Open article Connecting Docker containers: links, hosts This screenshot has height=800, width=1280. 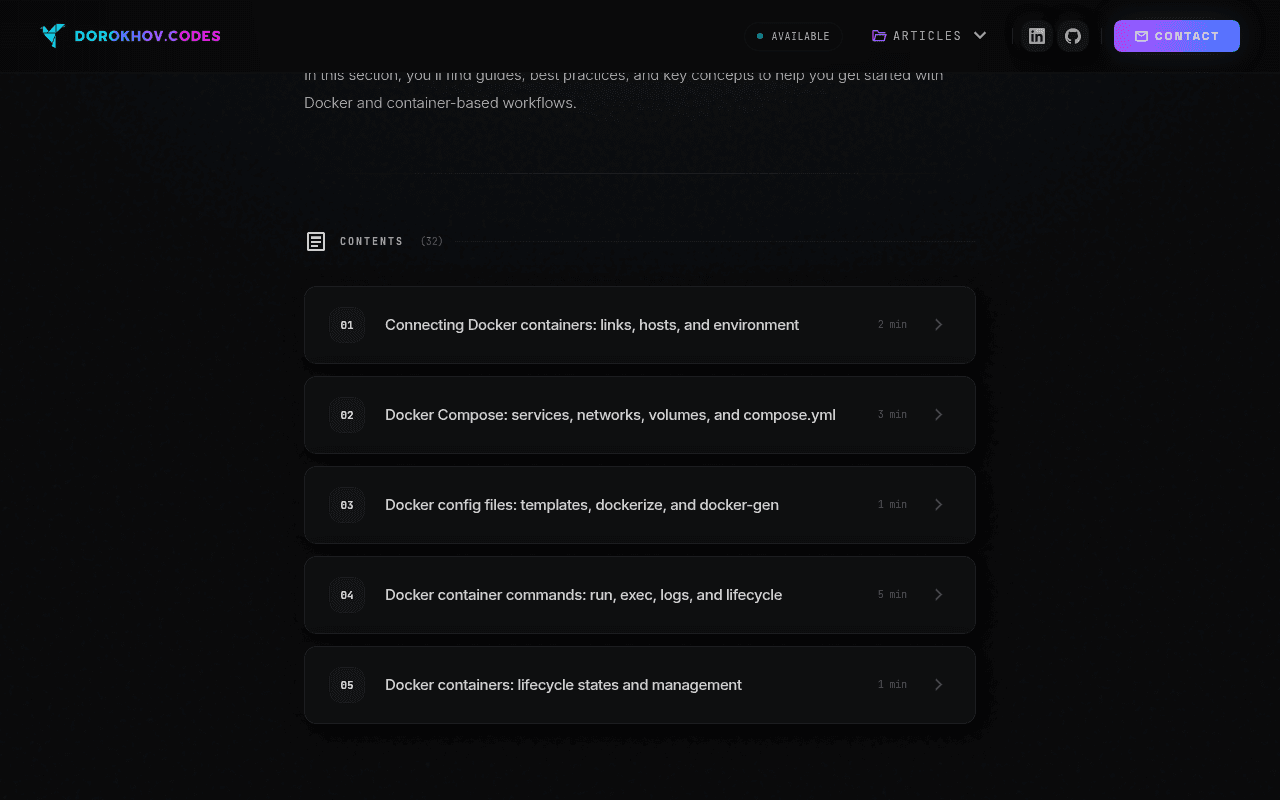[x=640, y=325]
